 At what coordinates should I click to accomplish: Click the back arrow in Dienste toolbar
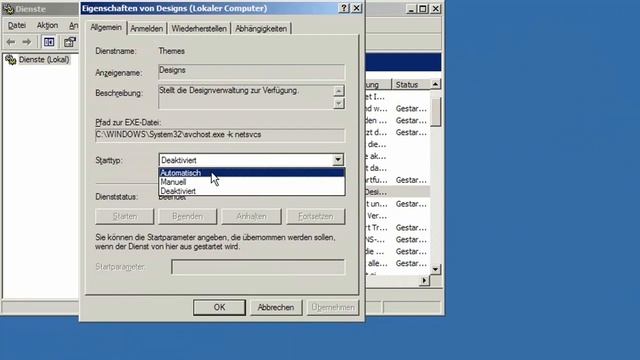tap(11, 42)
